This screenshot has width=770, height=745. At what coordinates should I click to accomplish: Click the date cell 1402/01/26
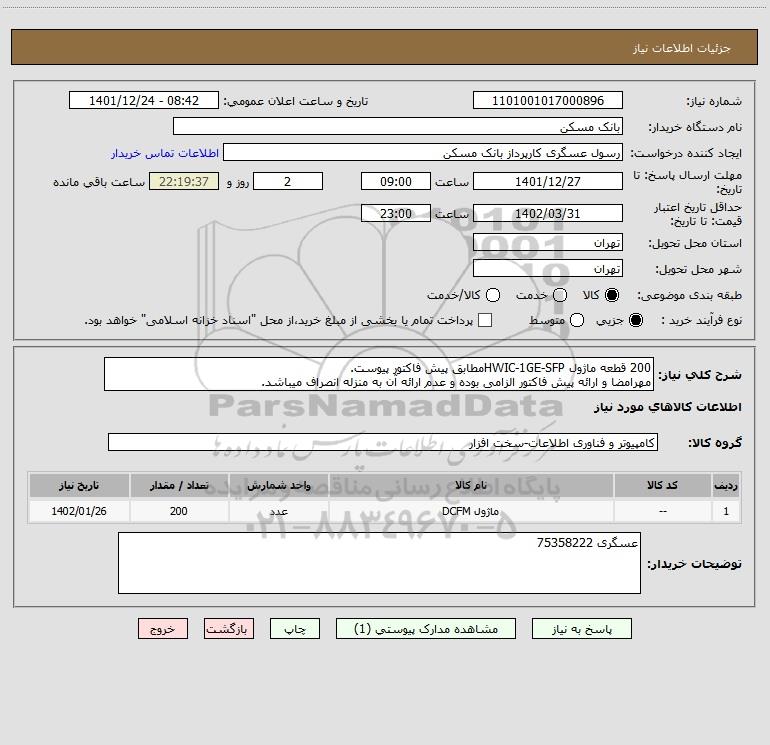[x=79, y=511]
